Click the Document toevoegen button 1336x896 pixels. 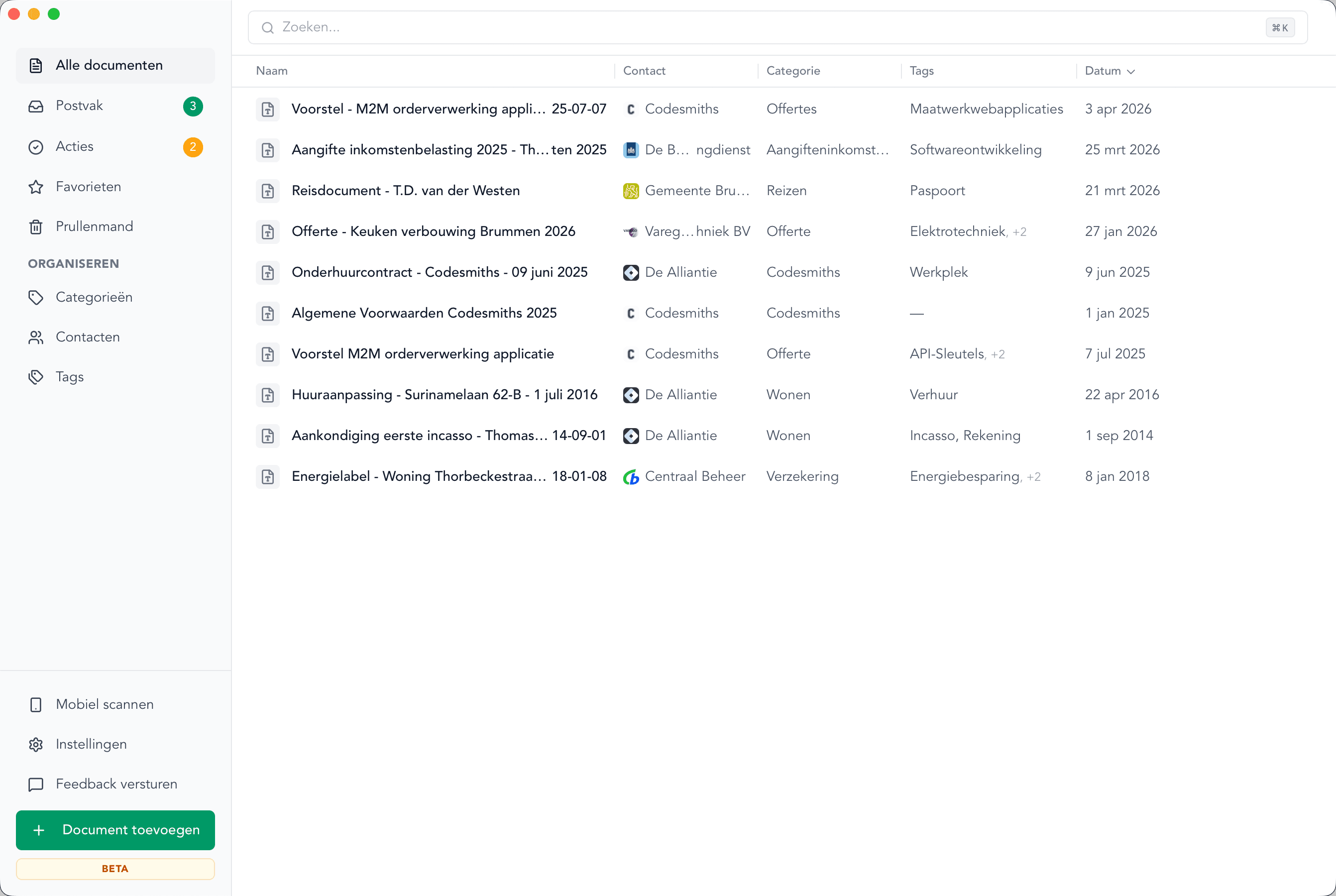(115, 830)
